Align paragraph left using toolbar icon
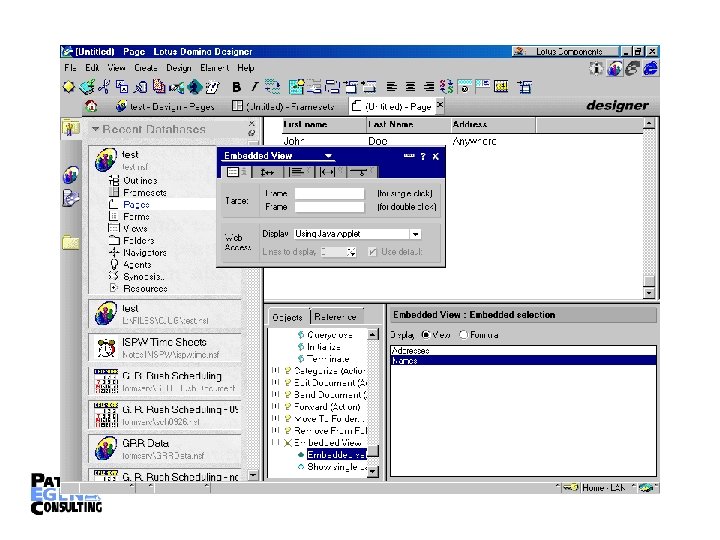Image resolution: width=720 pixels, height=540 pixels. pos(391,86)
